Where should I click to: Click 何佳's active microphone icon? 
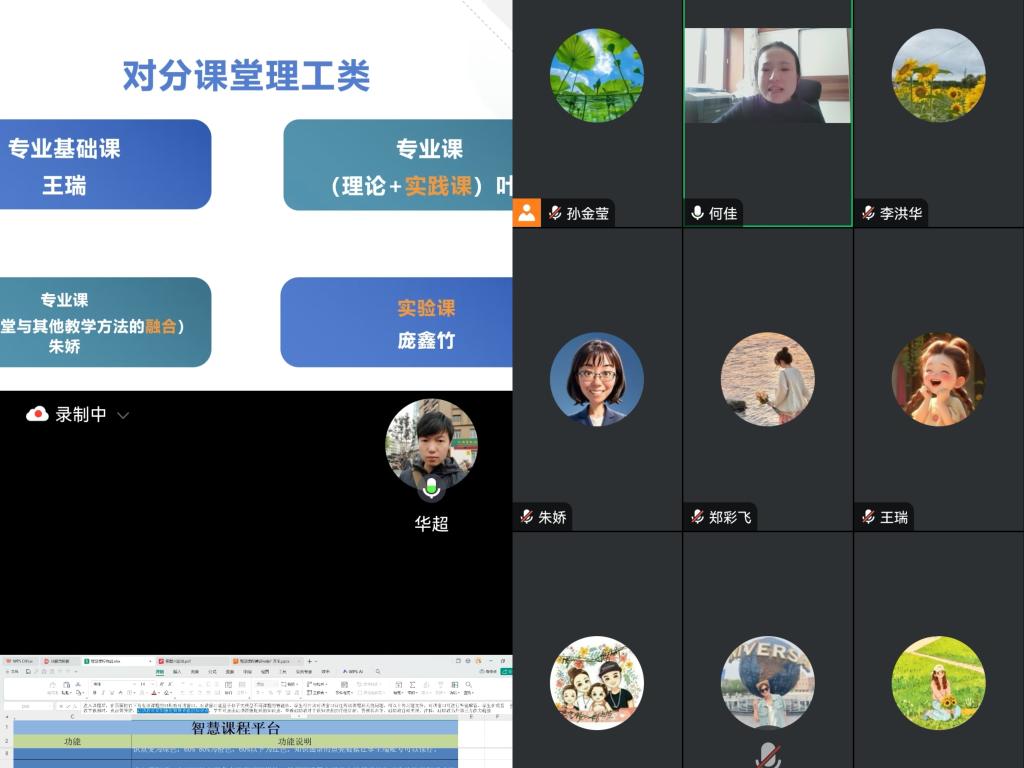tap(697, 213)
